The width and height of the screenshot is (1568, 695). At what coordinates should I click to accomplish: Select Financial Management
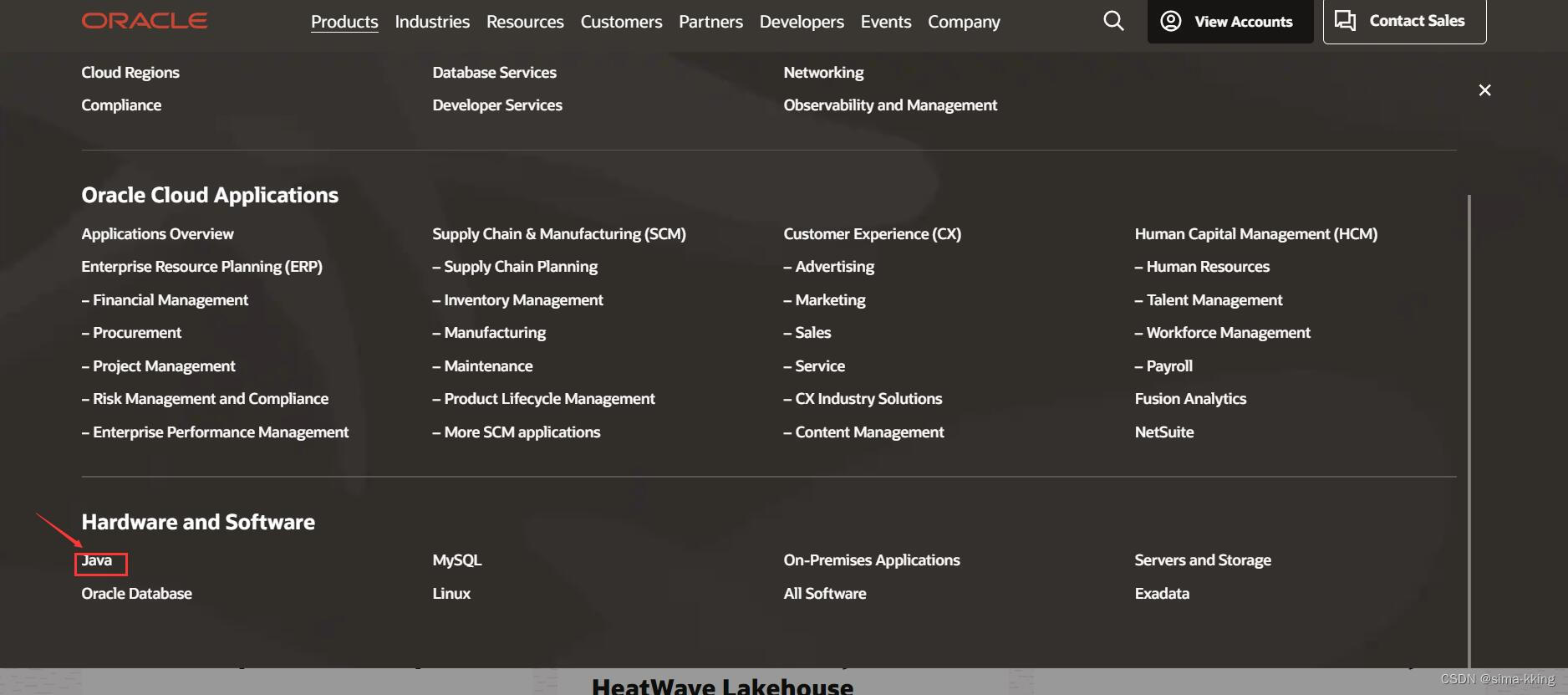(165, 300)
